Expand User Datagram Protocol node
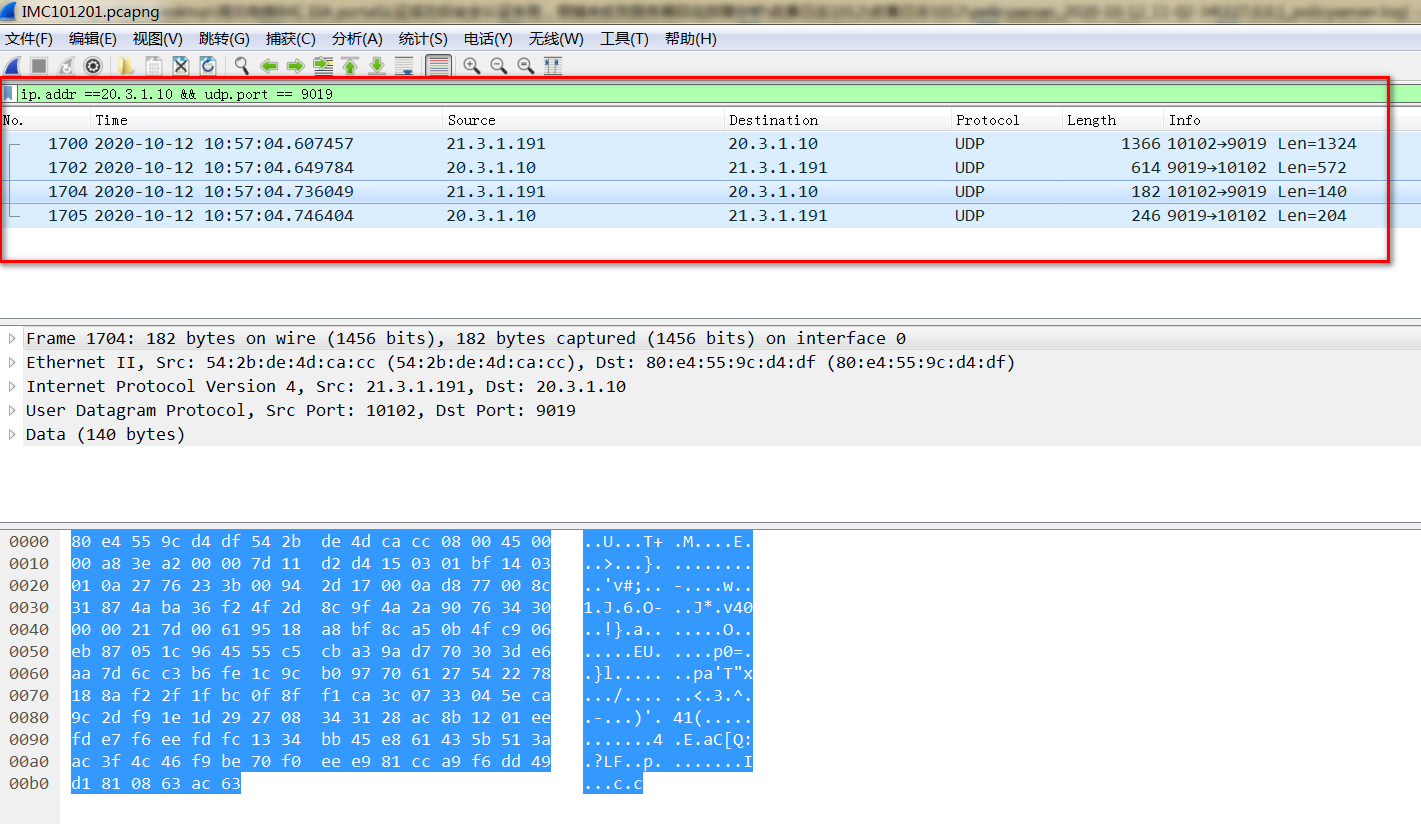 (12, 411)
